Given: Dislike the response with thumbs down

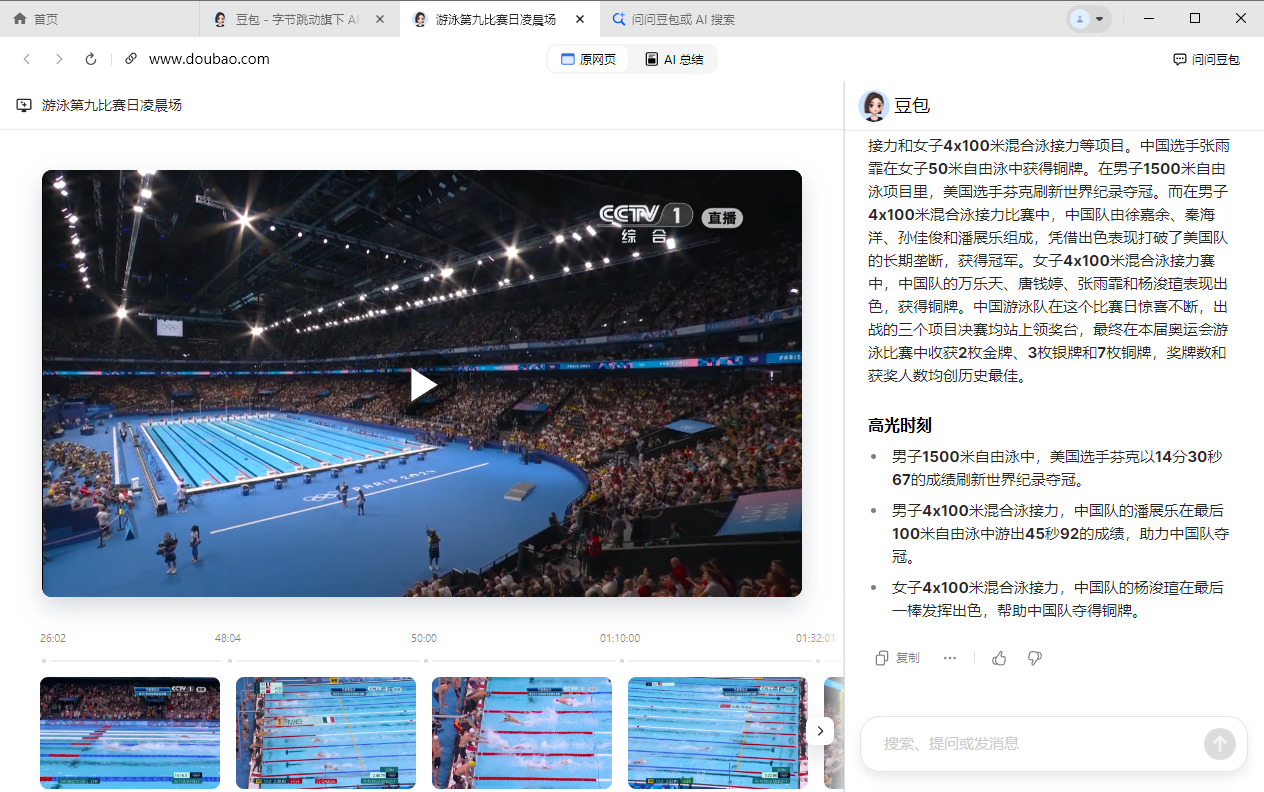Looking at the screenshot, I should point(1035,658).
